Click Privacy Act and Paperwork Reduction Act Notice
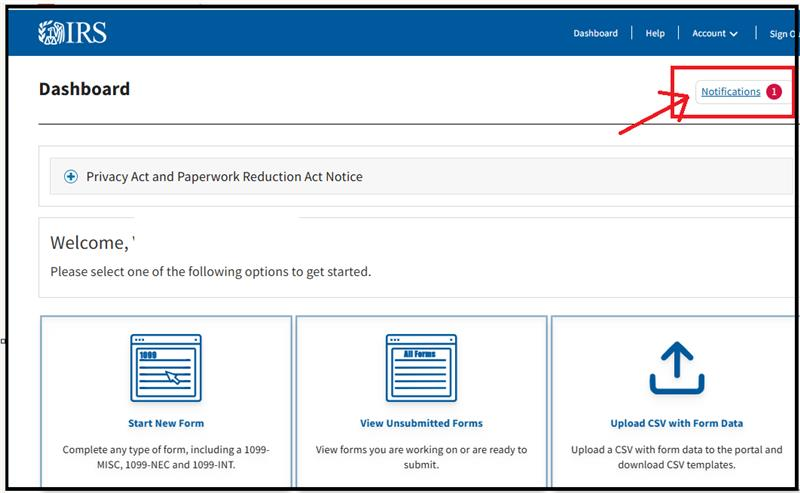Screen dimensions: 800x493 tap(224, 177)
